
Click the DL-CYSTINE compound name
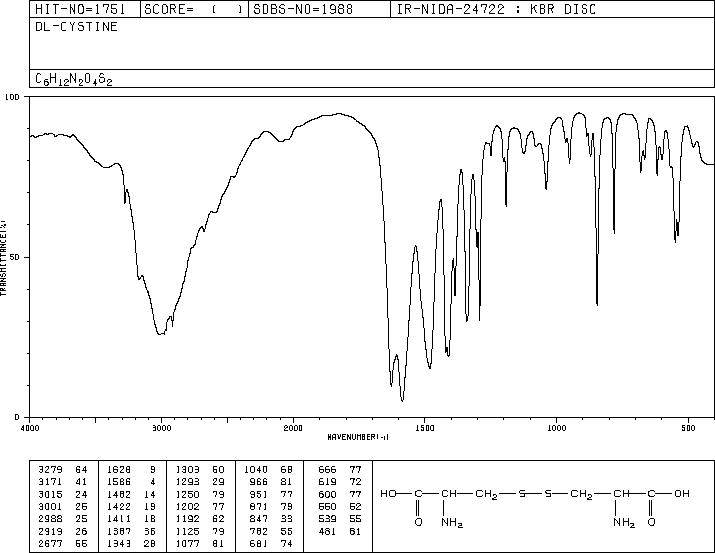(x=76, y=27)
